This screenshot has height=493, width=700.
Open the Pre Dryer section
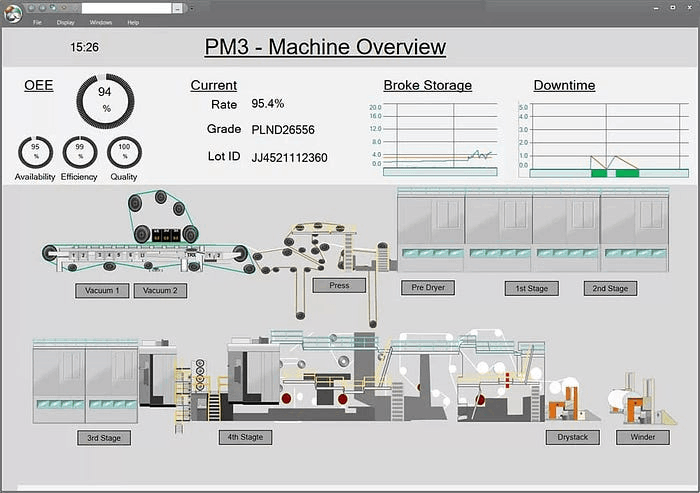(428, 288)
